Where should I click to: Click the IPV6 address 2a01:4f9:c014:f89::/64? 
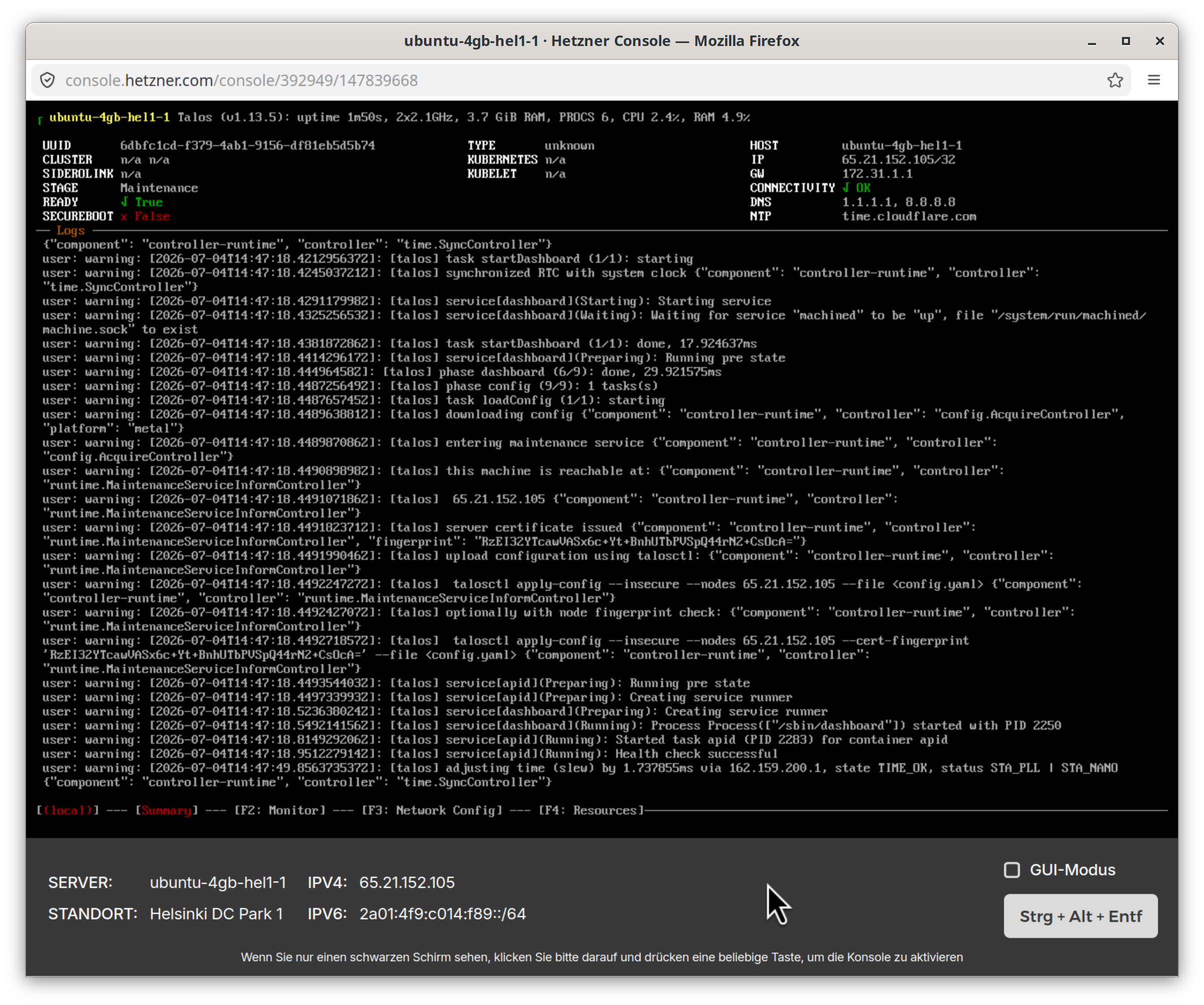442,914
